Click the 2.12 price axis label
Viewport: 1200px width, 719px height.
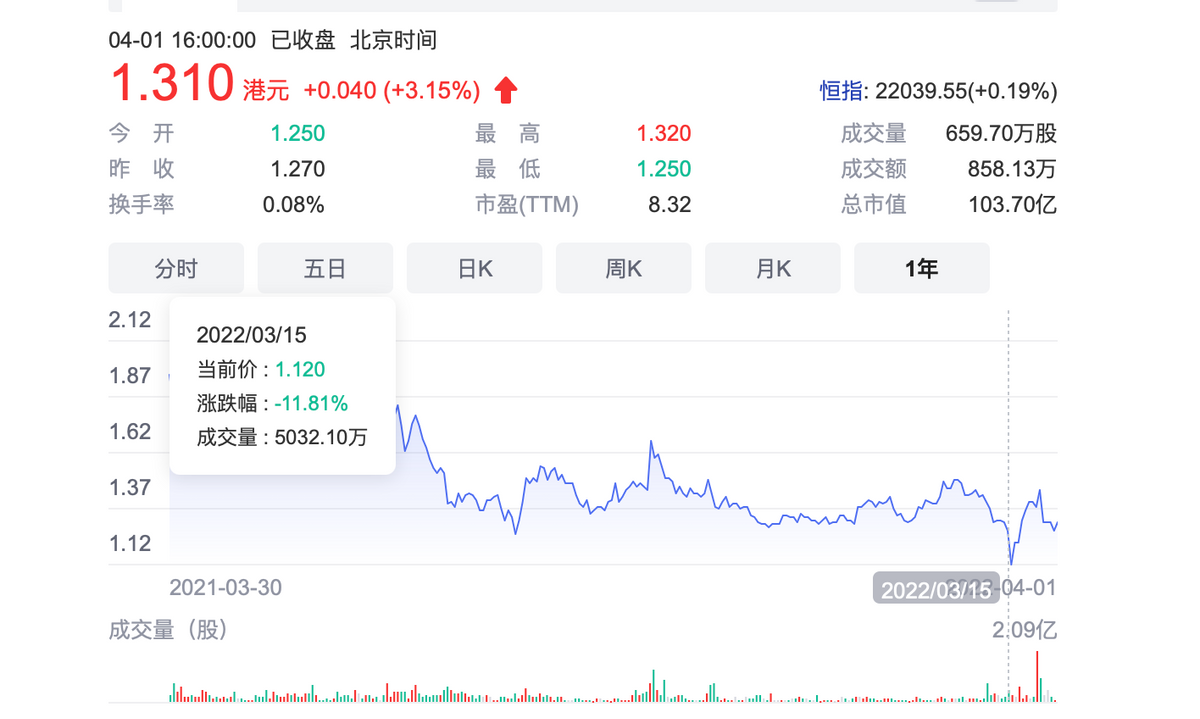point(130,320)
